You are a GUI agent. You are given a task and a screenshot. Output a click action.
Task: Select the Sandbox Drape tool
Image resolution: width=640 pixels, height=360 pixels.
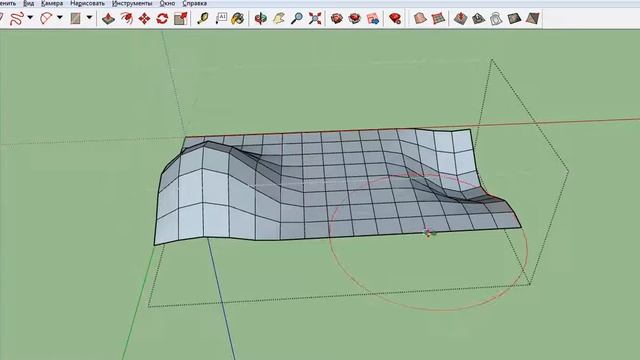tap(496, 18)
